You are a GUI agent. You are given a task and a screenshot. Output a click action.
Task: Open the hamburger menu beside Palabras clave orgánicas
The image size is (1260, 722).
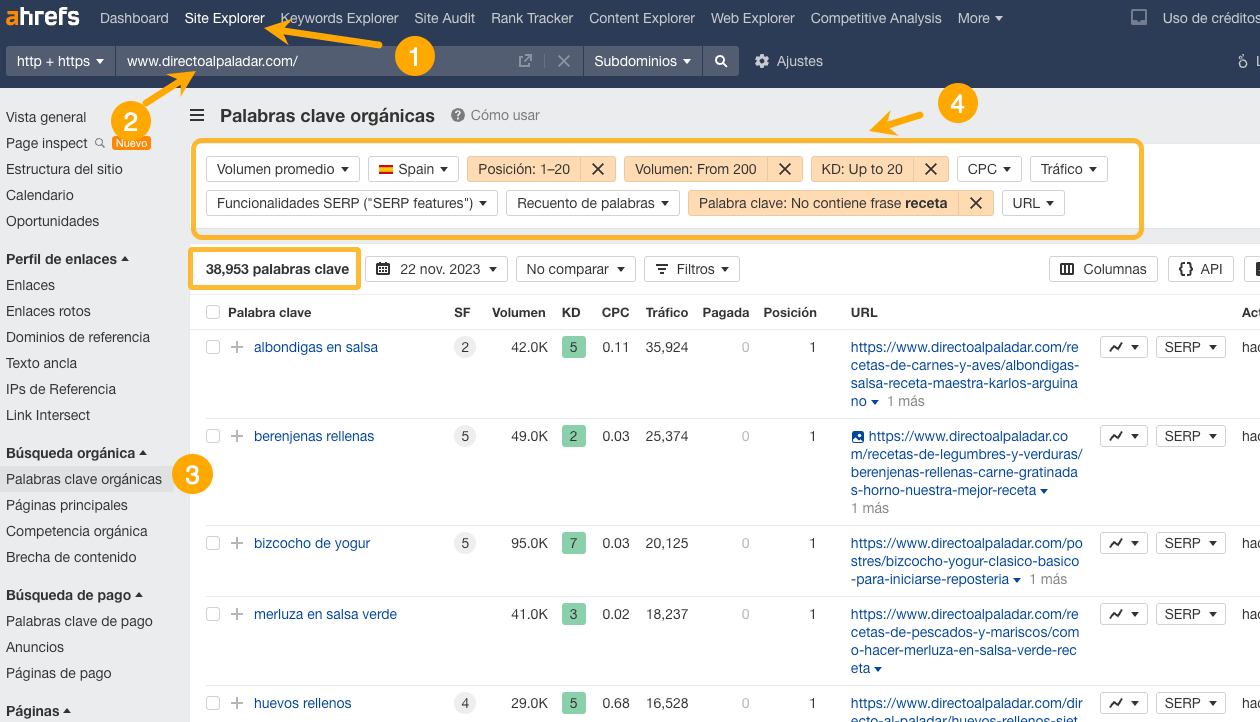197,115
